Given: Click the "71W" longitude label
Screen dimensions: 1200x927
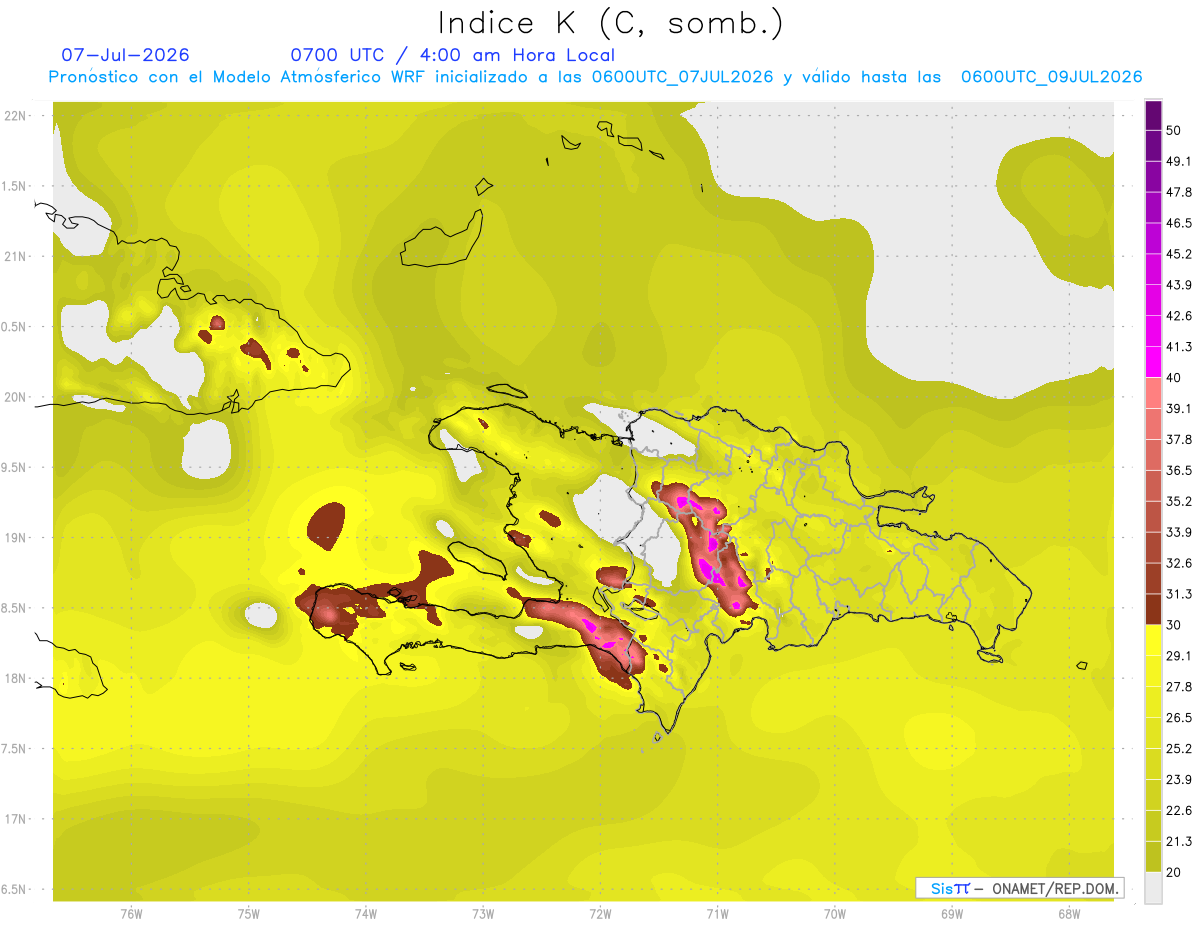Looking at the screenshot, I should [x=717, y=914].
